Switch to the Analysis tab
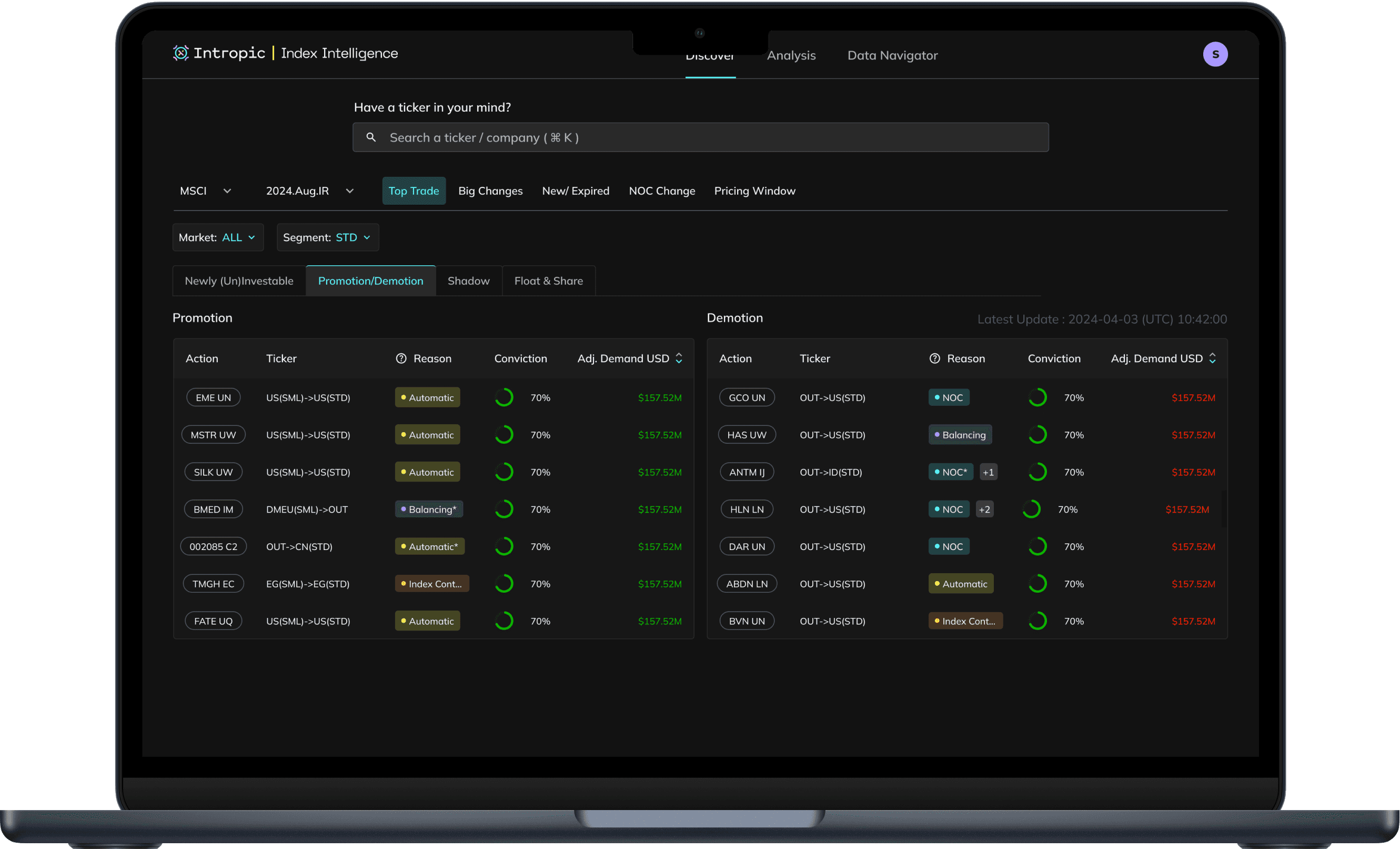The height and width of the screenshot is (849, 1400). pyautogui.click(x=791, y=56)
